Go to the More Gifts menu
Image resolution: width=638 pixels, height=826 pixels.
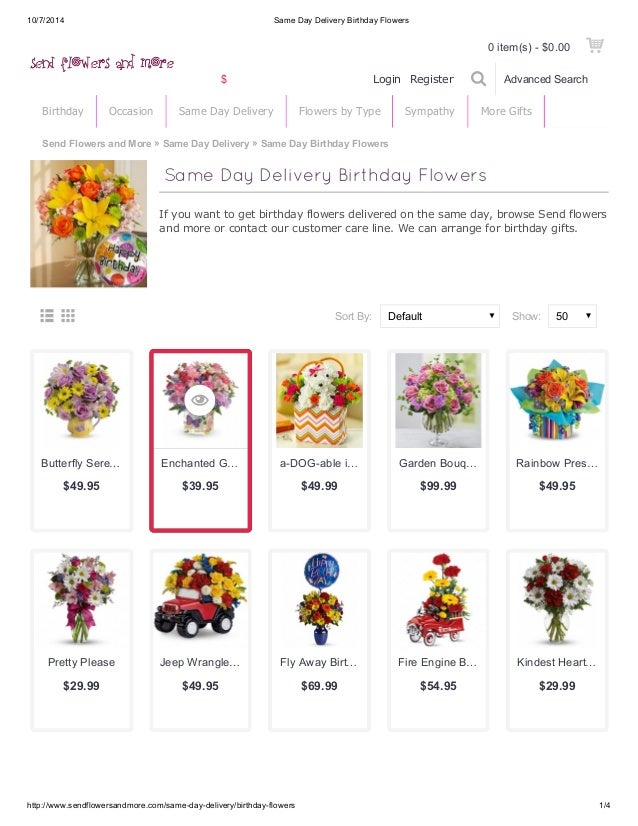pos(506,111)
